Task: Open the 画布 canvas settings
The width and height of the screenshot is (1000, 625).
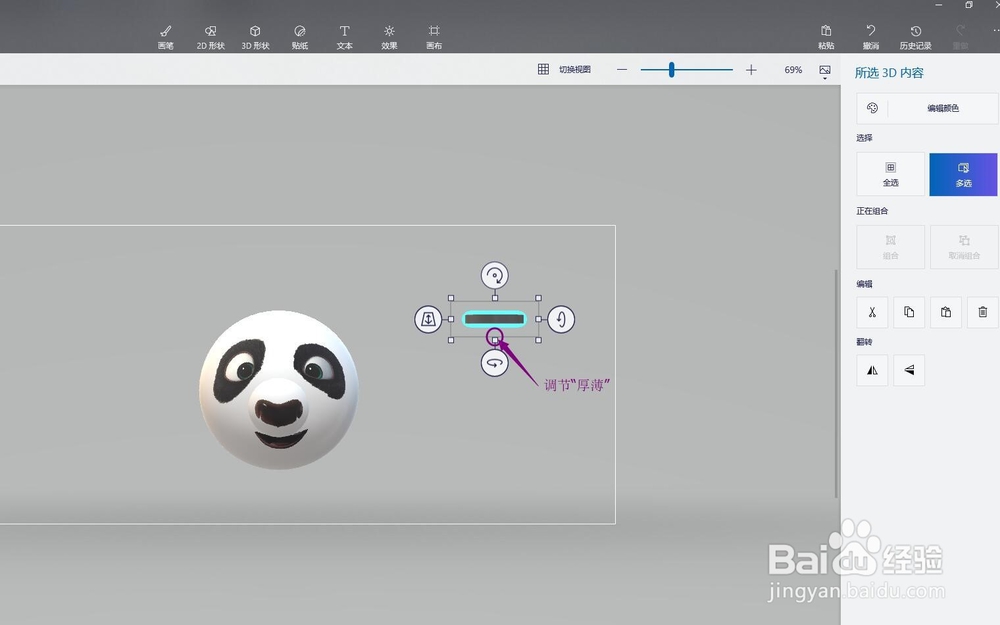Action: click(x=434, y=37)
